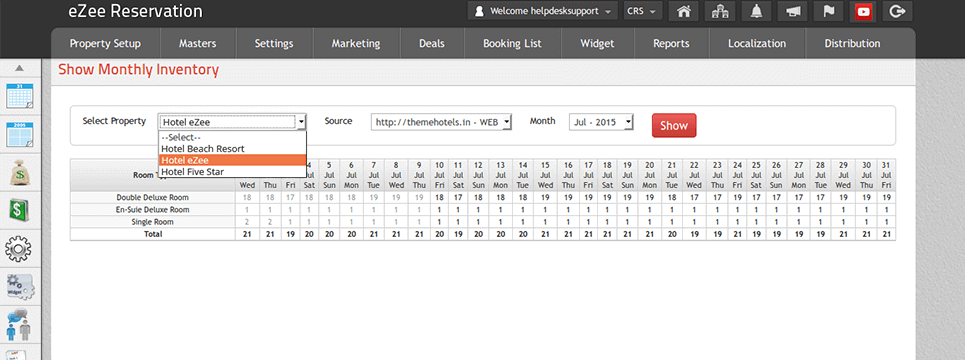Open the Select Property combo box

pyautogui.click(x=232, y=122)
